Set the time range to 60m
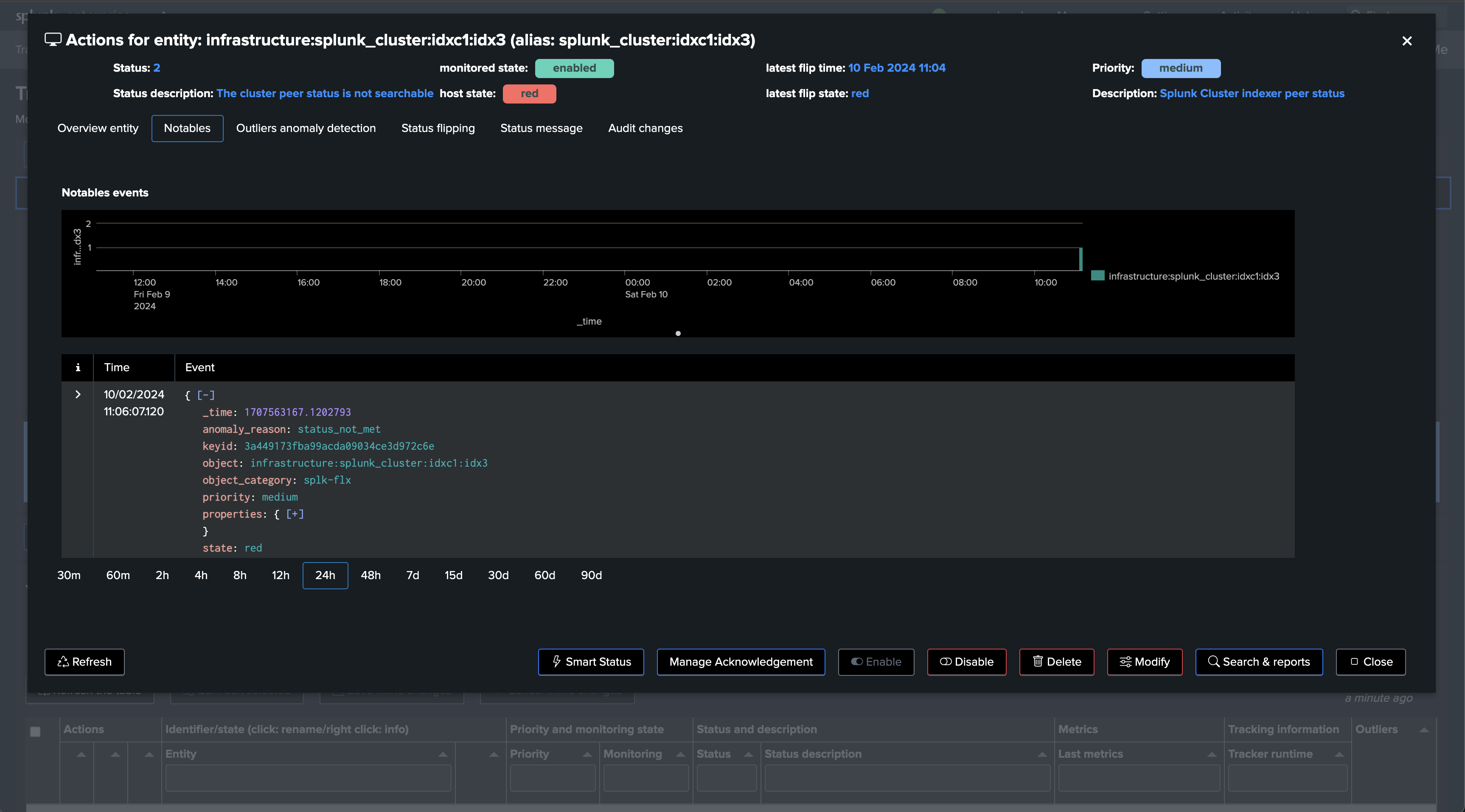The height and width of the screenshot is (812, 1465). click(x=118, y=575)
